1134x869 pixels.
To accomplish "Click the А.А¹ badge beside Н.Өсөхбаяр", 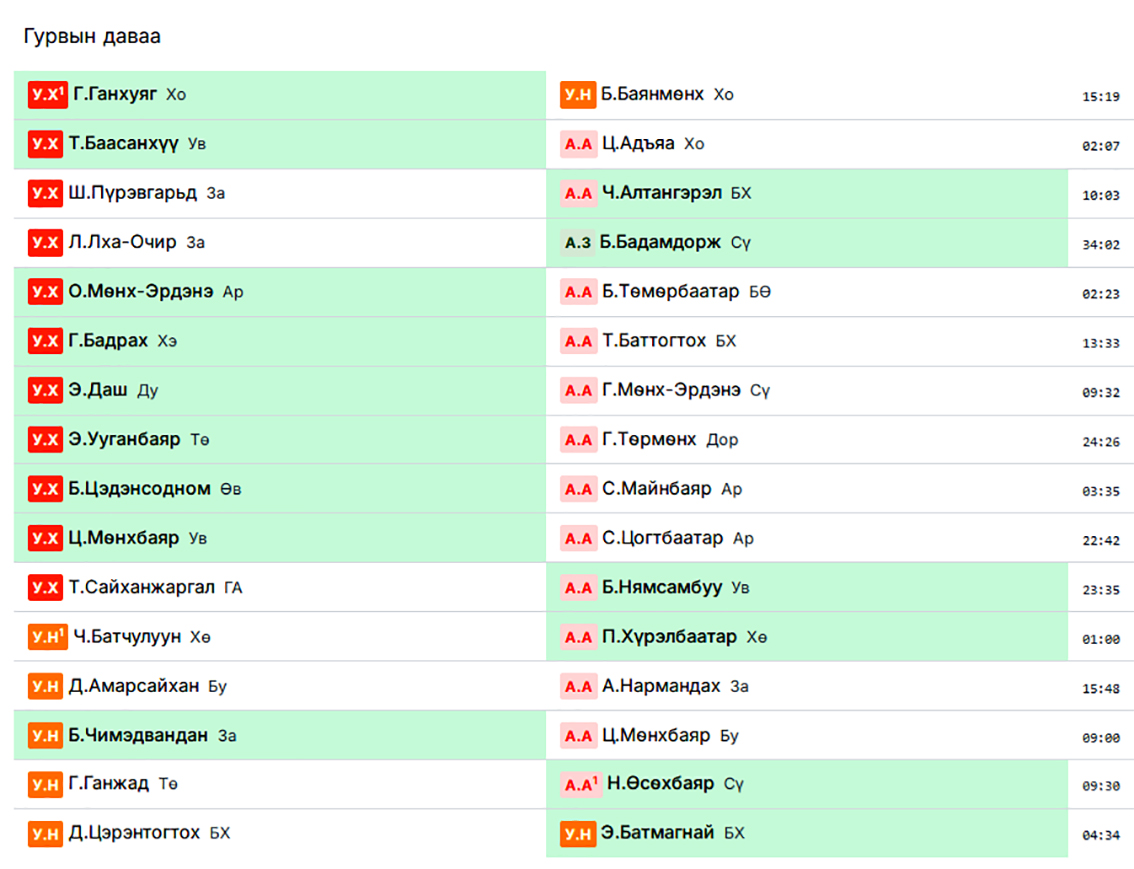I will (x=580, y=784).
